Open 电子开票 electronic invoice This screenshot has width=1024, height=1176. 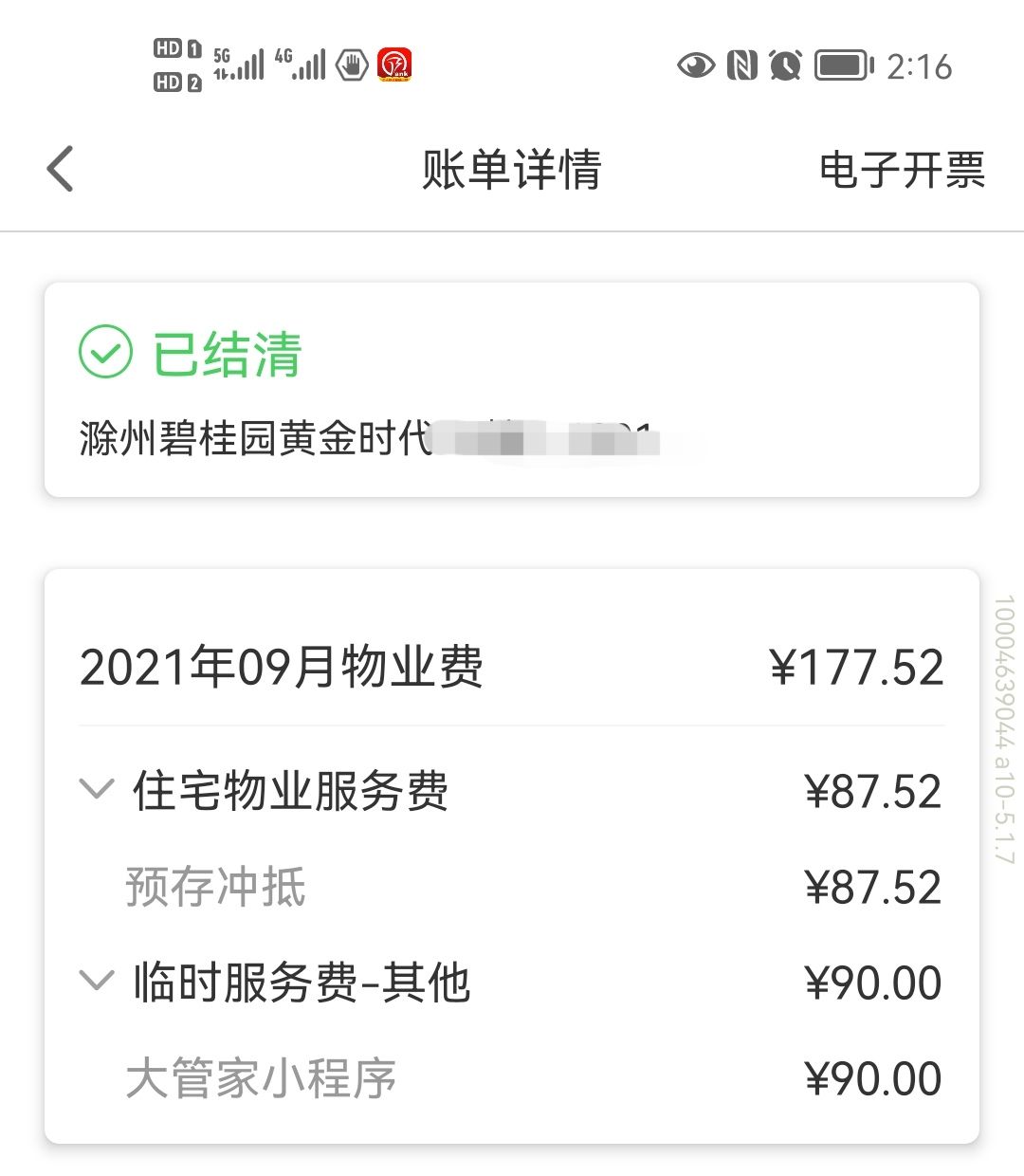click(902, 171)
